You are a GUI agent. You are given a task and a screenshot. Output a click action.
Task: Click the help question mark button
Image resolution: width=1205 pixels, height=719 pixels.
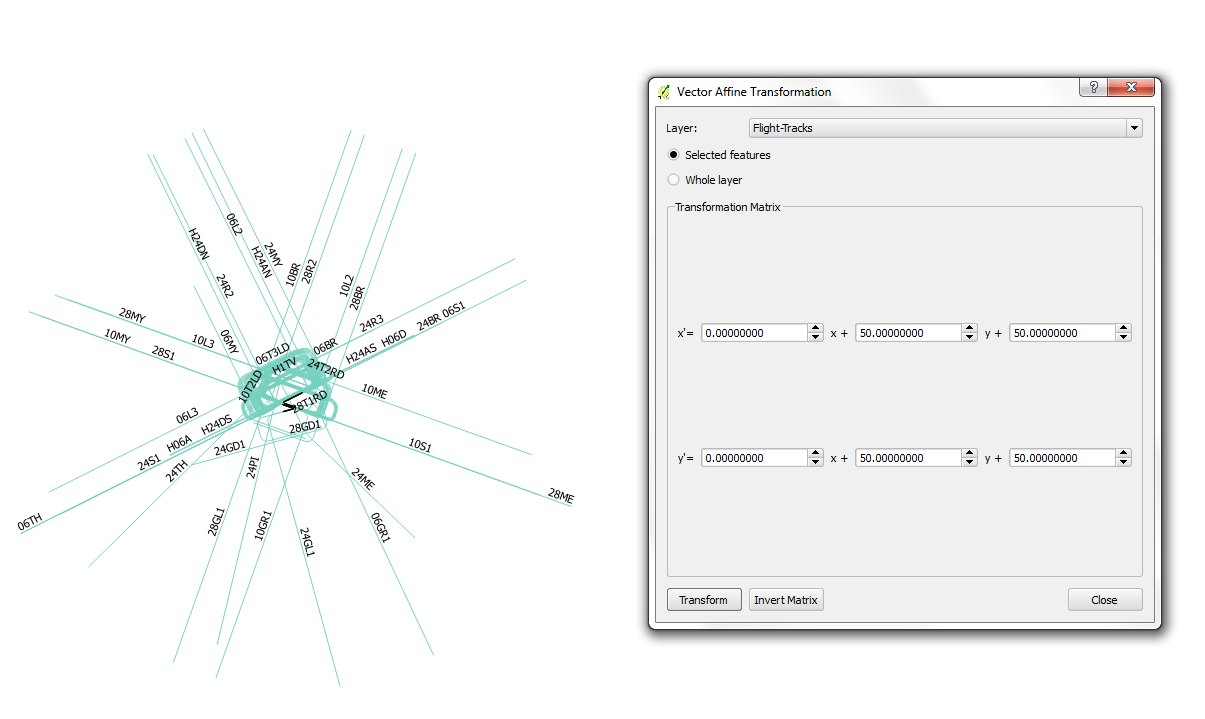pyautogui.click(x=1093, y=88)
